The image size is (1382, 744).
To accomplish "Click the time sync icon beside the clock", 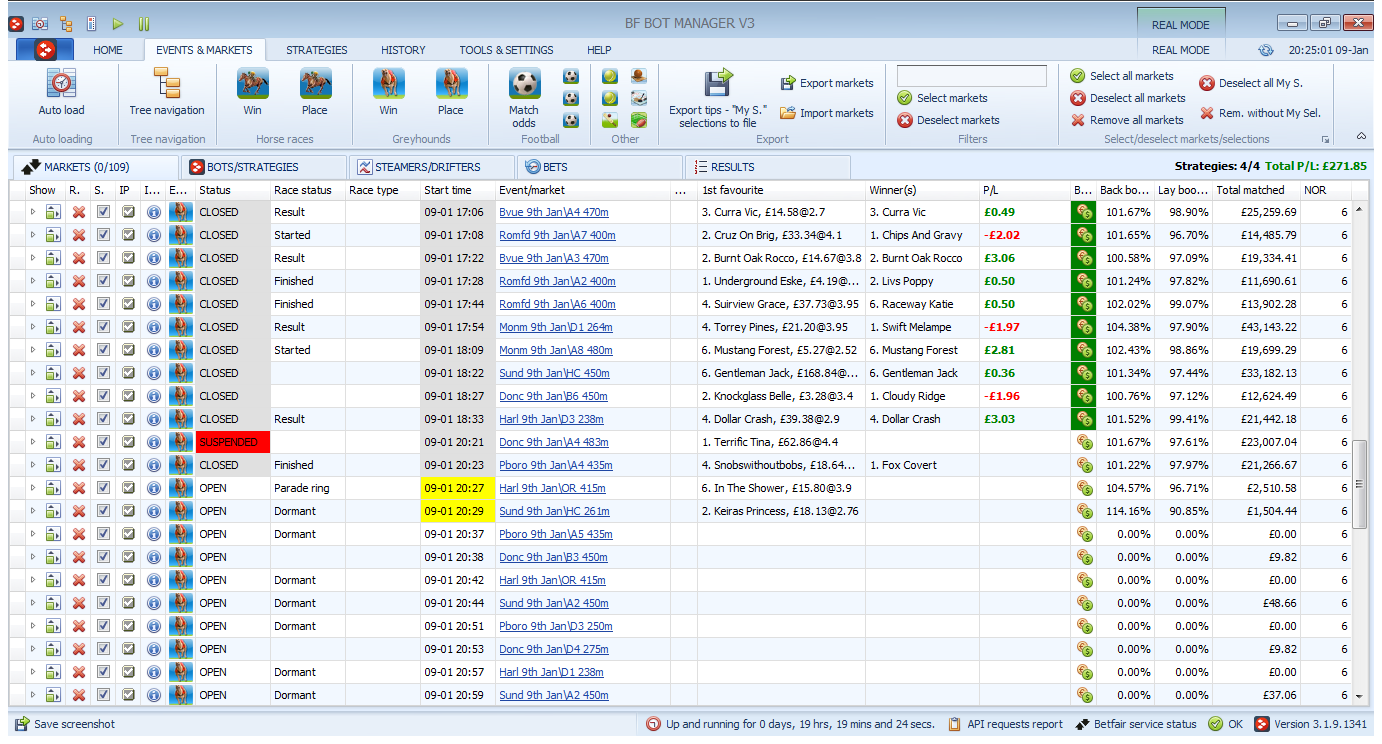I will point(1266,50).
